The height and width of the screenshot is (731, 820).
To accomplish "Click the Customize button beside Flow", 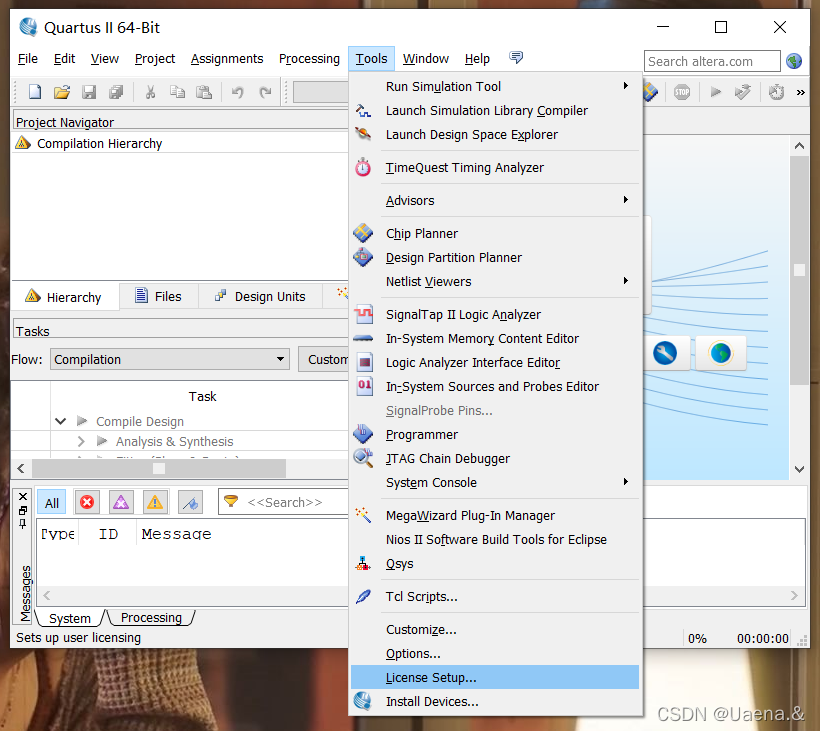I will coord(324,359).
